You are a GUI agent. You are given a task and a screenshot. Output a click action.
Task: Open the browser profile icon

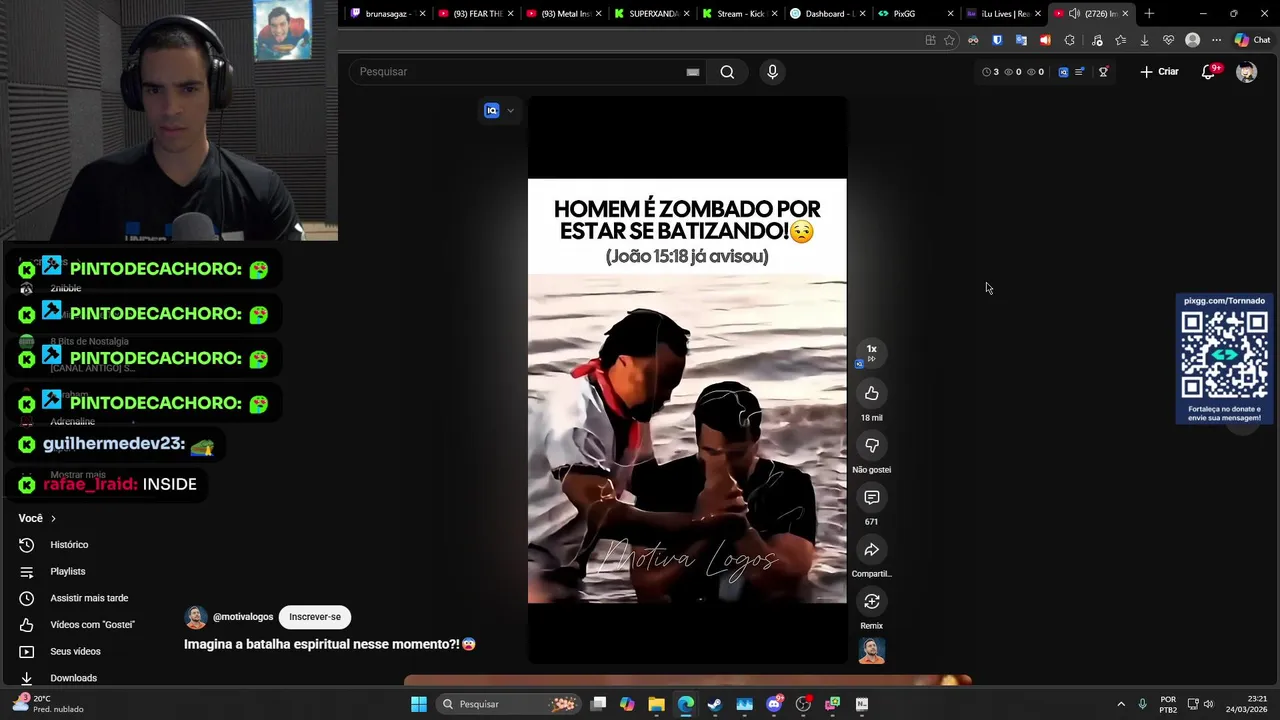pyautogui.click(x=1192, y=41)
